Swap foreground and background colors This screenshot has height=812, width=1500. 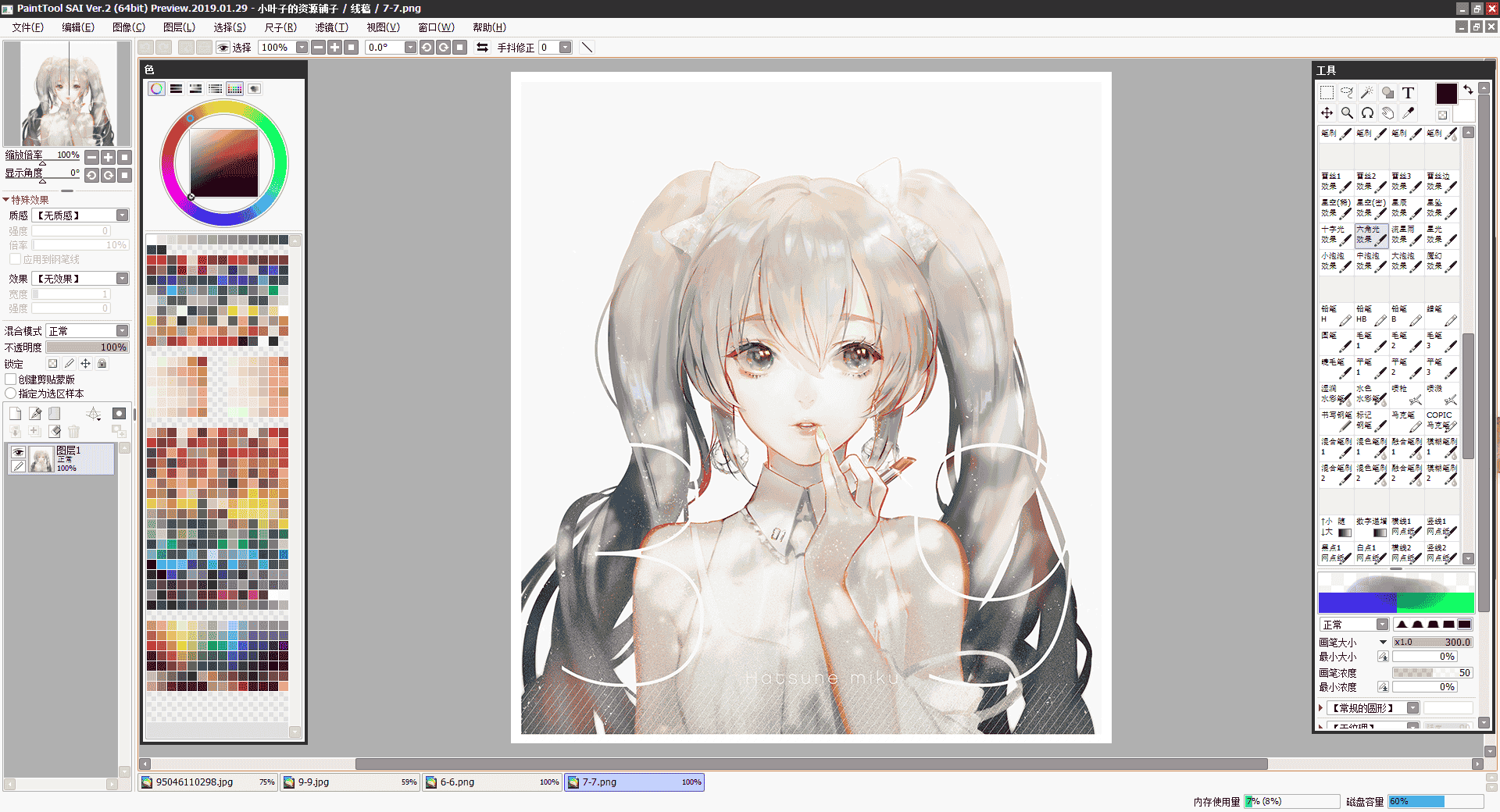[x=1468, y=89]
